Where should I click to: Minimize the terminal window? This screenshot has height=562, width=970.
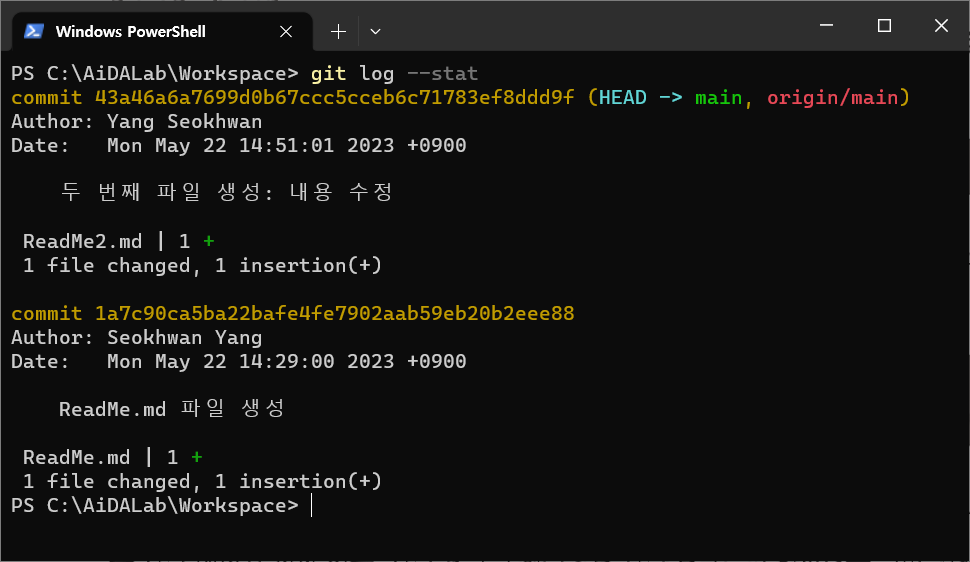[x=826, y=25]
